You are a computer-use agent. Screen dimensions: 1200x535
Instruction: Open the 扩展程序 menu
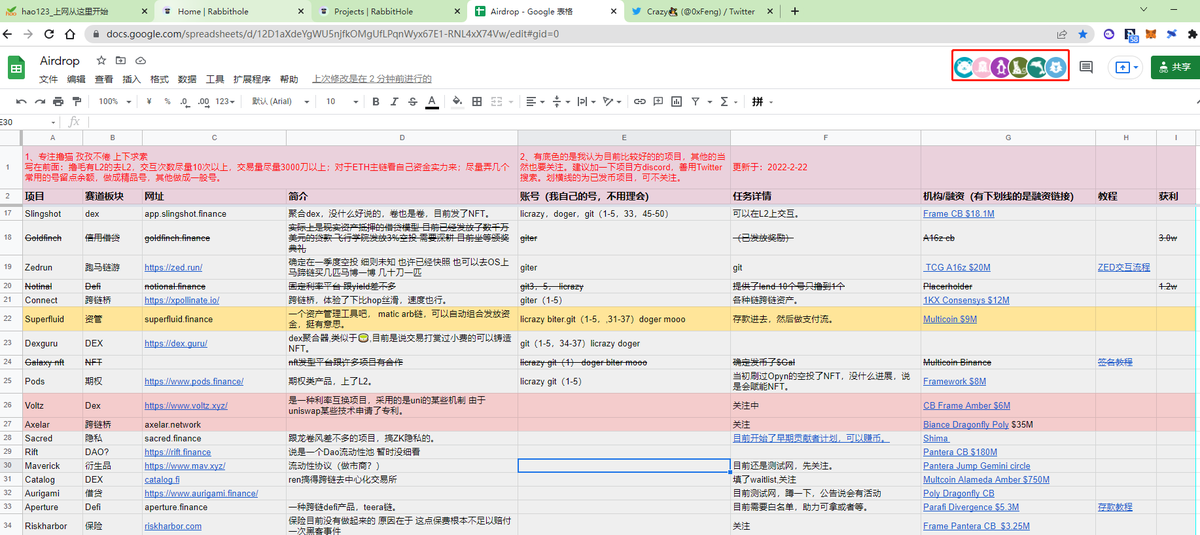(252, 79)
